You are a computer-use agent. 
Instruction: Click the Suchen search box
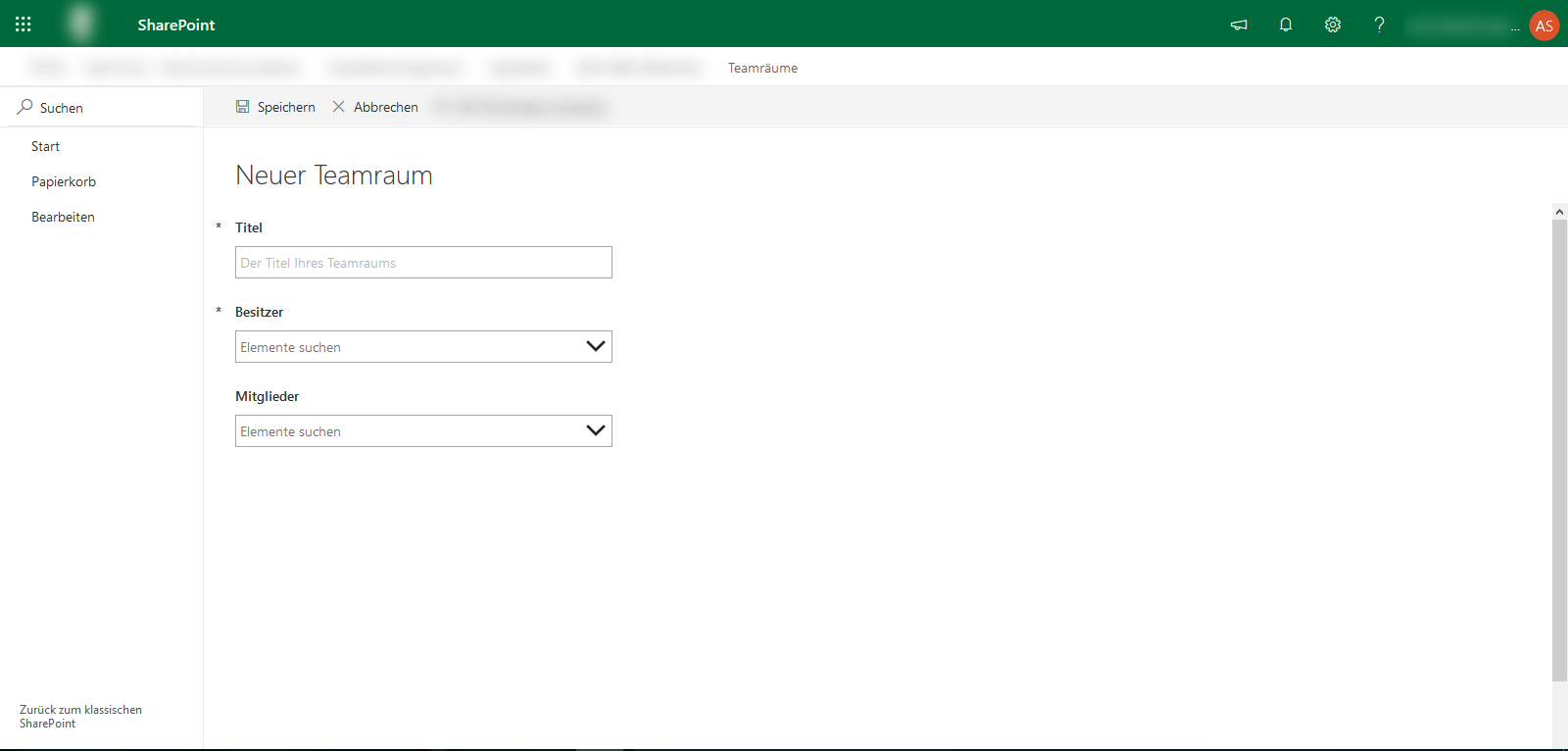(101, 108)
